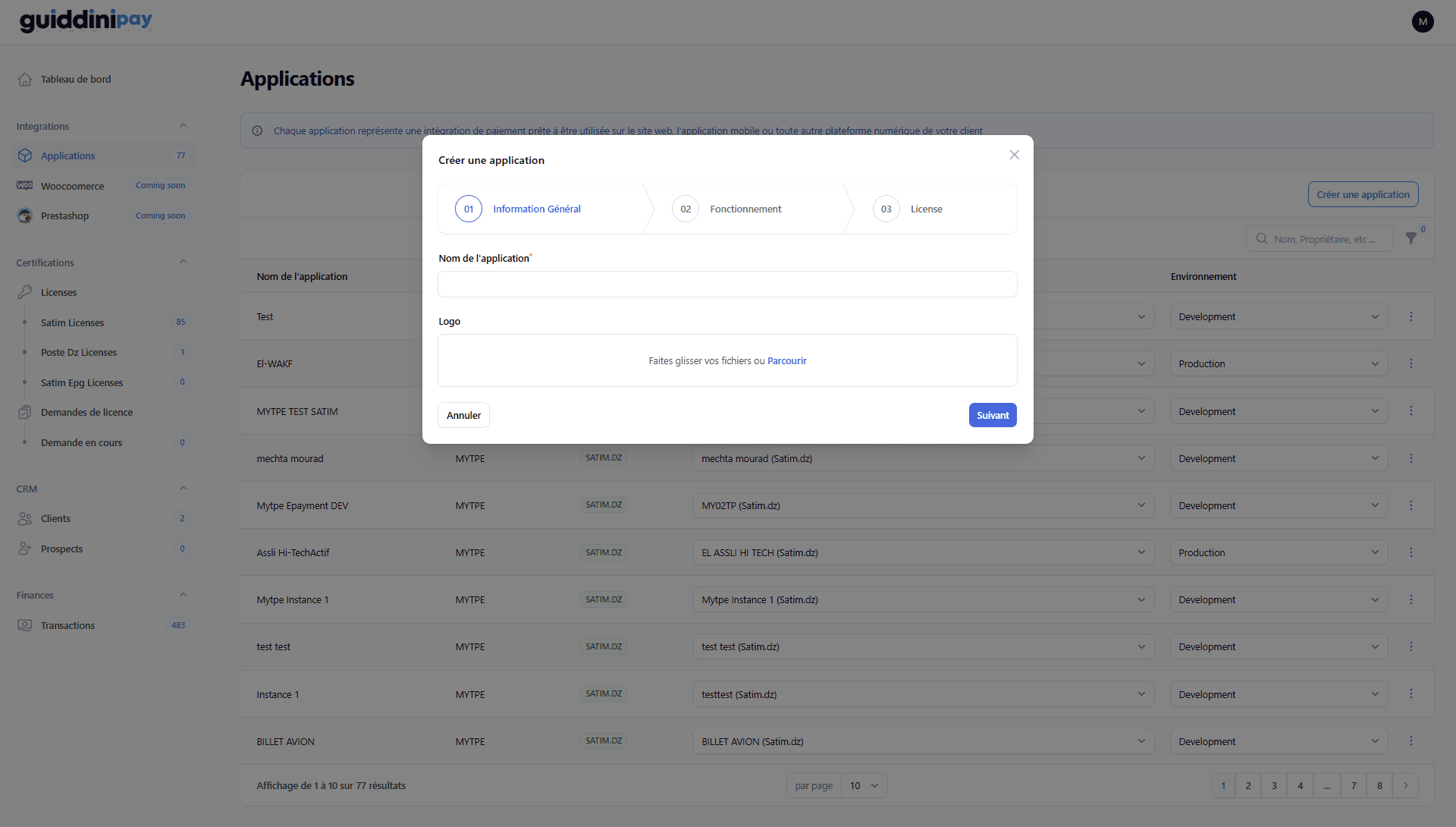Image resolution: width=1456 pixels, height=827 pixels.
Task: Go to page 8 of results
Action: pyautogui.click(x=1379, y=785)
